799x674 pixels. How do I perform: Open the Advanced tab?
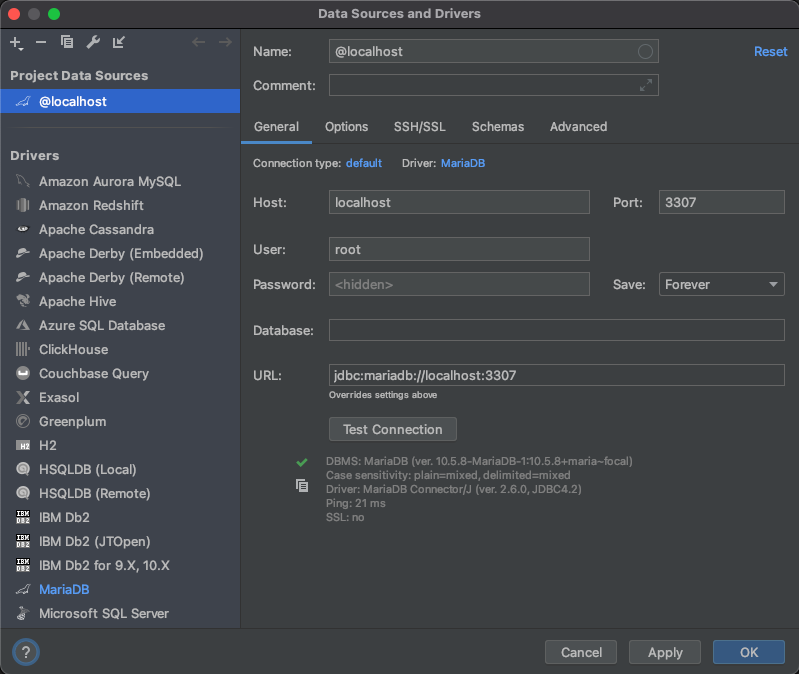(578, 127)
